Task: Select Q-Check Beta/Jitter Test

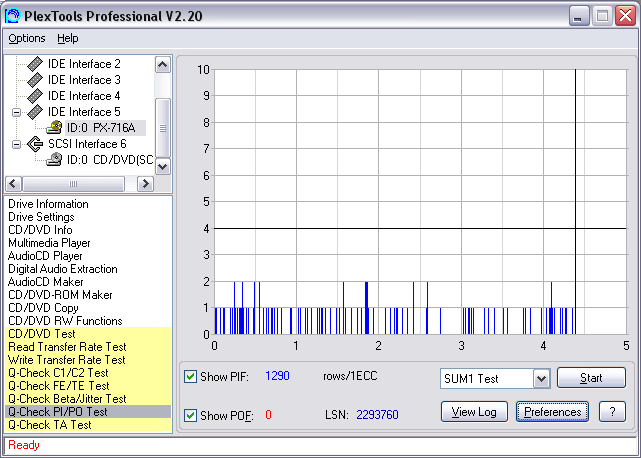Action: [88, 399]
